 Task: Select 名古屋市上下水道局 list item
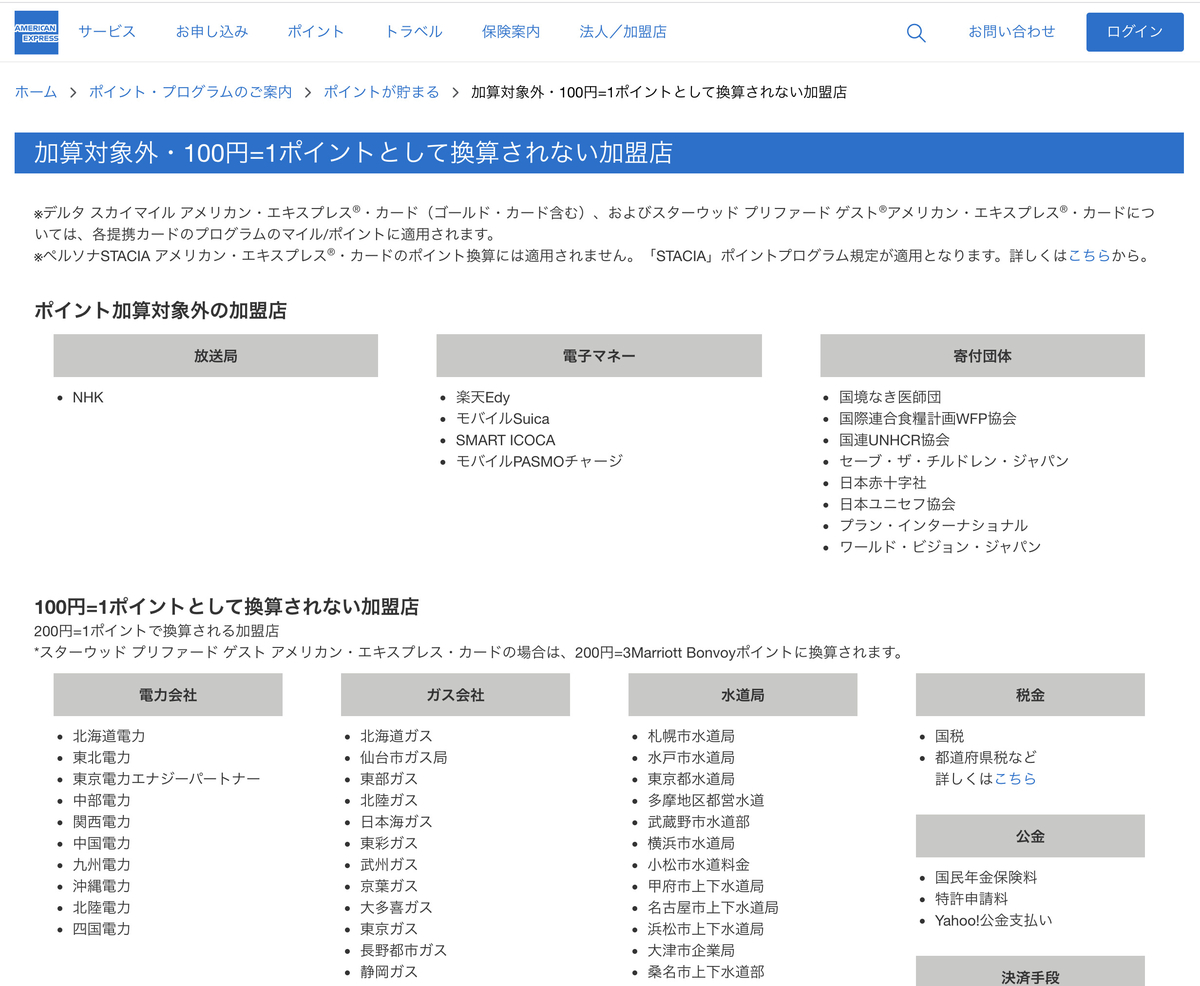[713, 908]
